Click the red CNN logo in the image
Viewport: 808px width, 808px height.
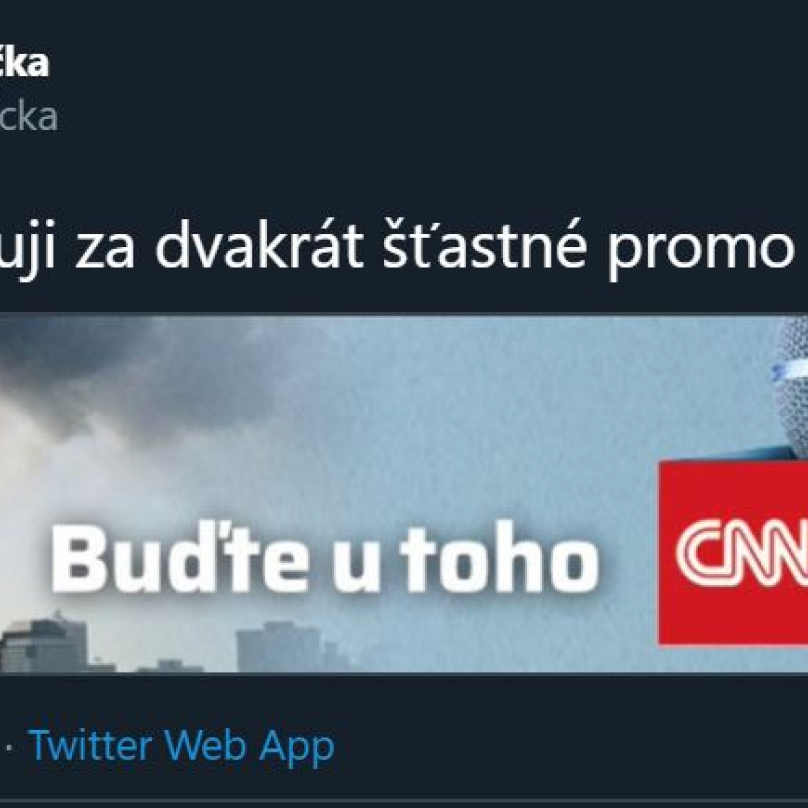click(734, 552)
